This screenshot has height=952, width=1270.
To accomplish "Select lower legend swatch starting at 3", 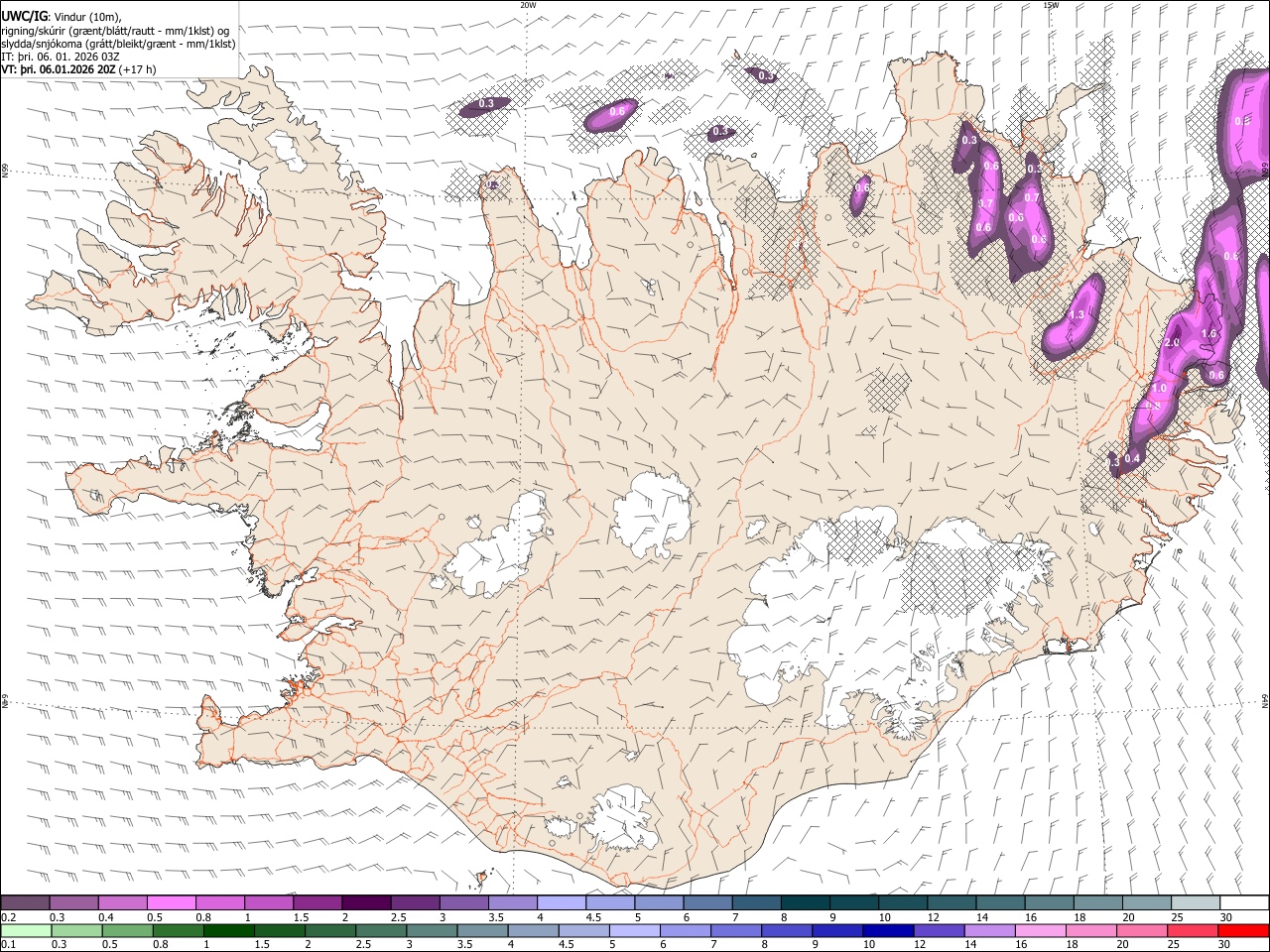I will click(431, 930).
